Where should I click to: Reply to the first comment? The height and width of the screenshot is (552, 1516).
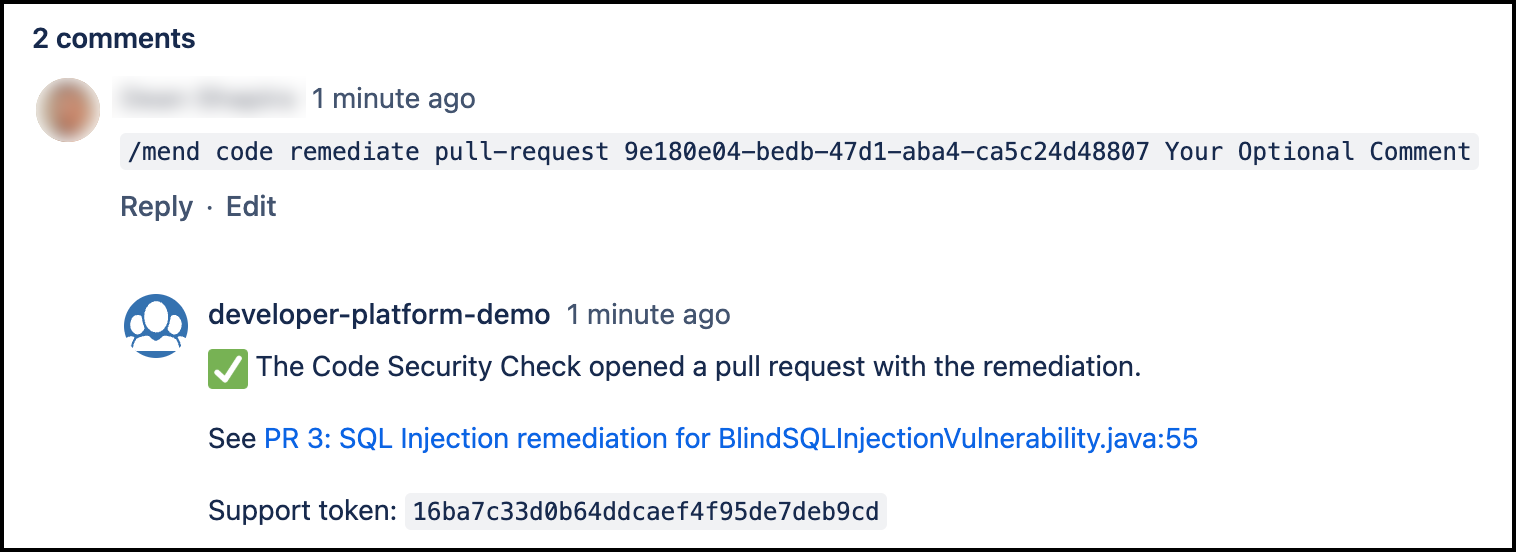click(x=156, y=207)
